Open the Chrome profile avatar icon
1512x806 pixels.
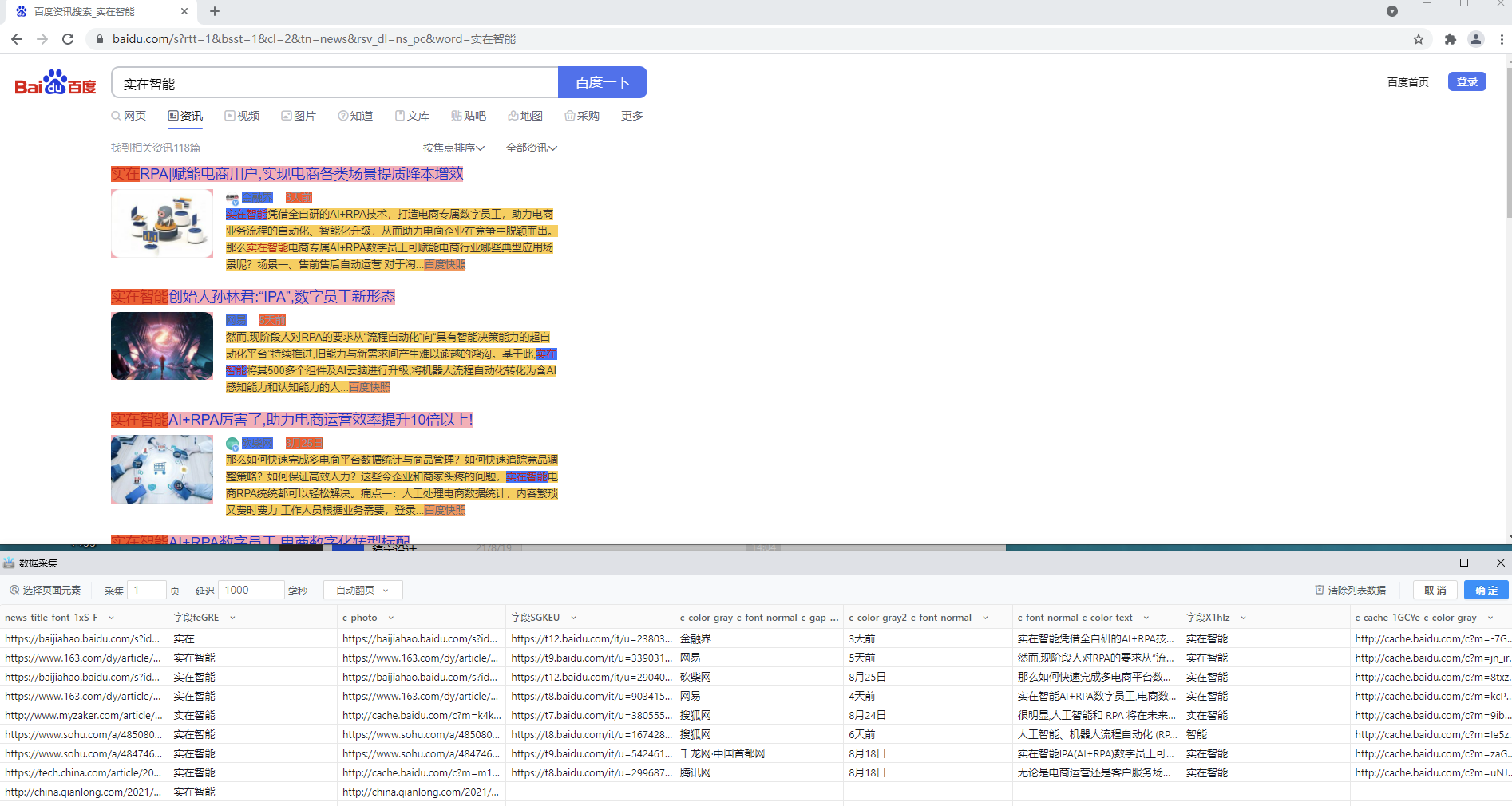pos(1476,39)
